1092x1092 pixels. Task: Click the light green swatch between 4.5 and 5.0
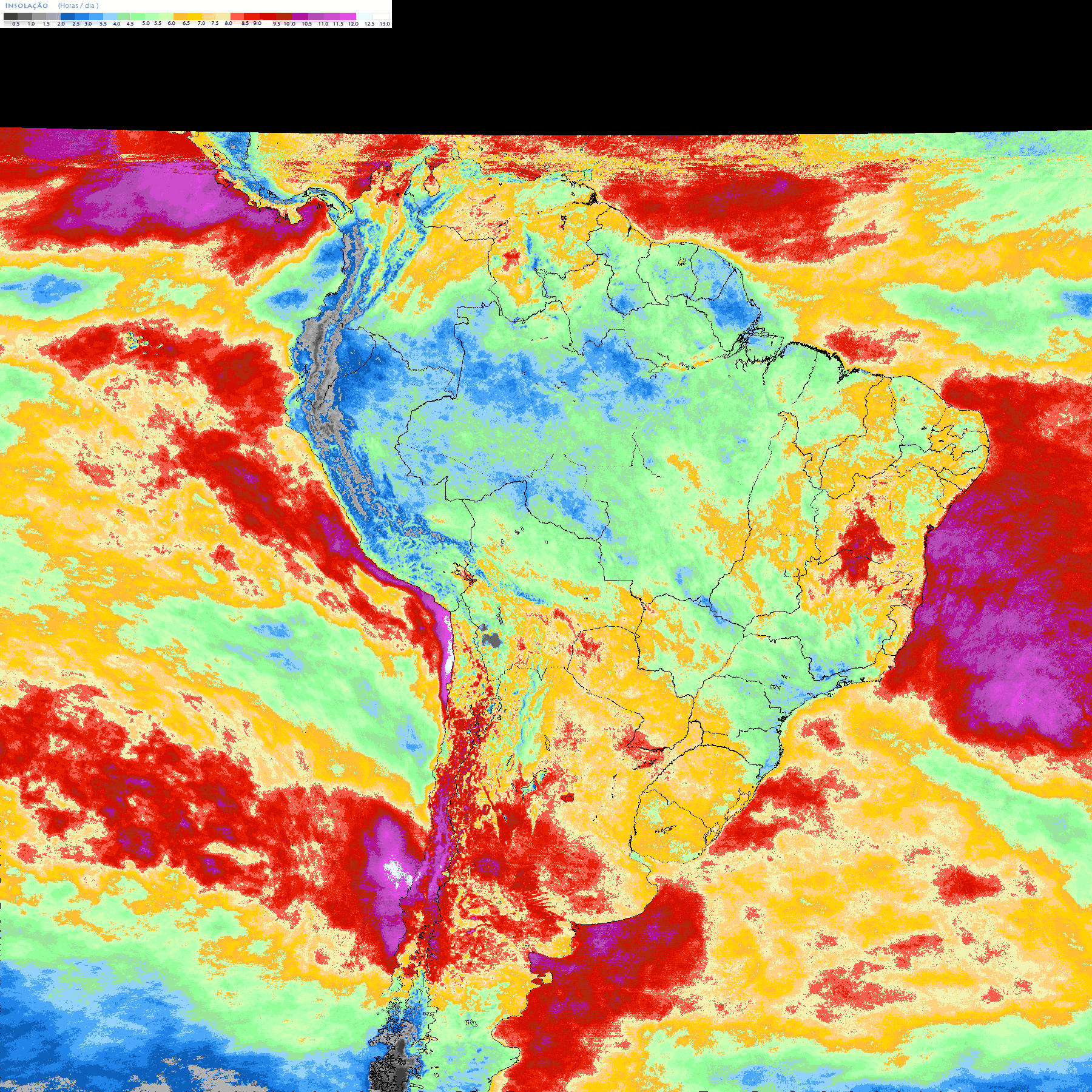coord(138,16)
